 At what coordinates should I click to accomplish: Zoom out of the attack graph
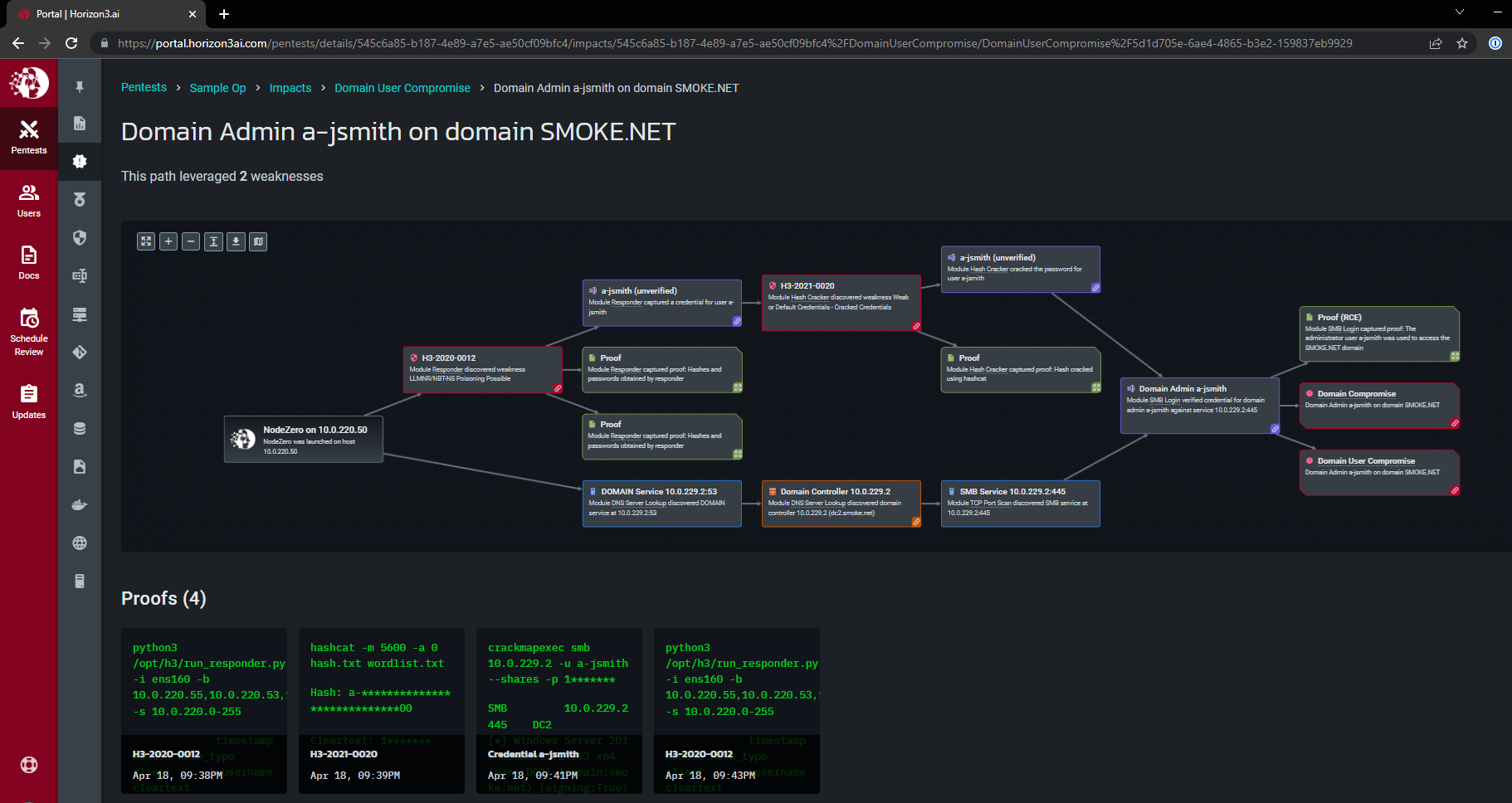(191, 241)
